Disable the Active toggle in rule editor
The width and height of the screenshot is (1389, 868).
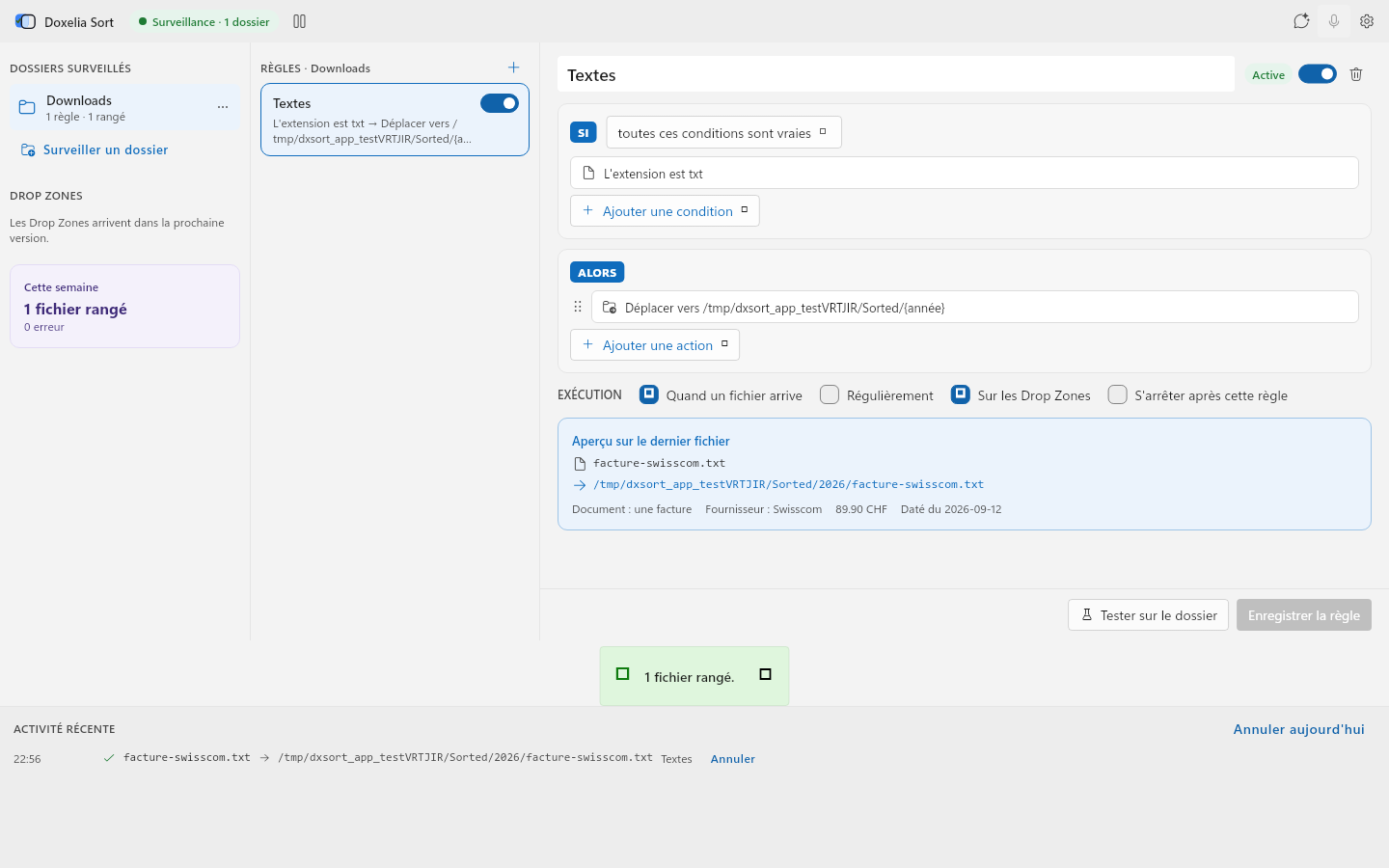1318,74
